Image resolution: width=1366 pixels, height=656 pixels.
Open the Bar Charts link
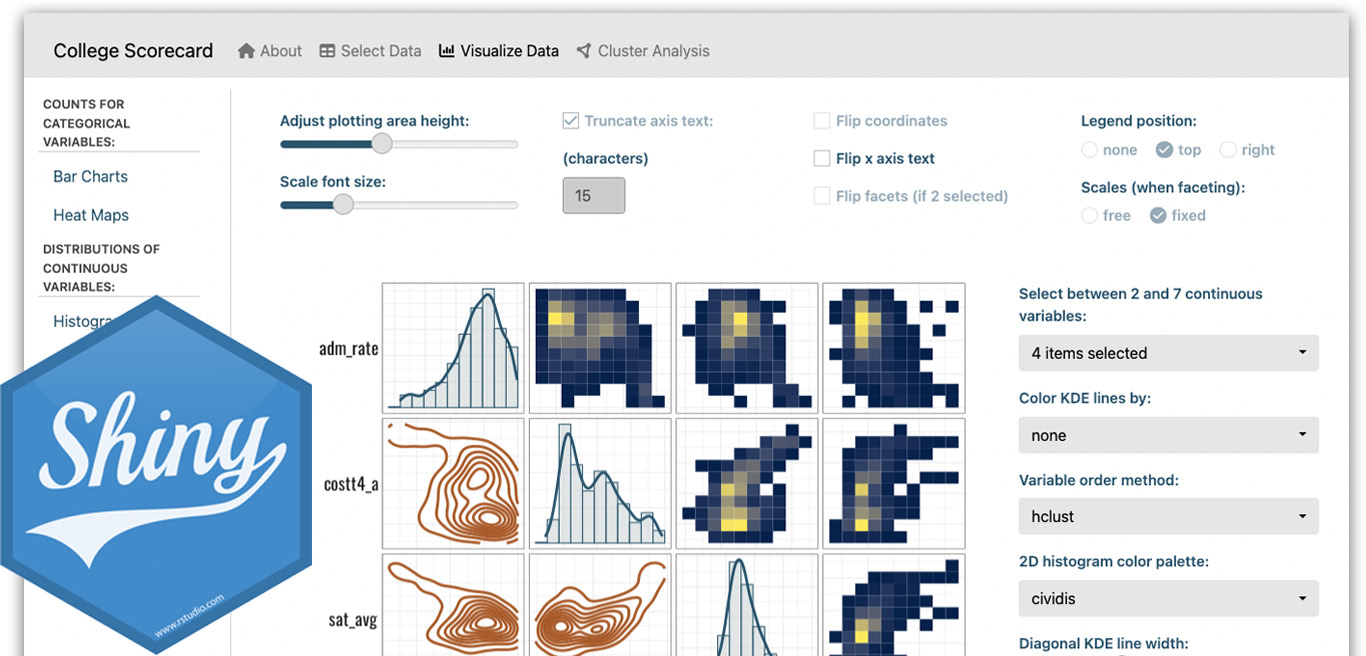click(90, 177)
